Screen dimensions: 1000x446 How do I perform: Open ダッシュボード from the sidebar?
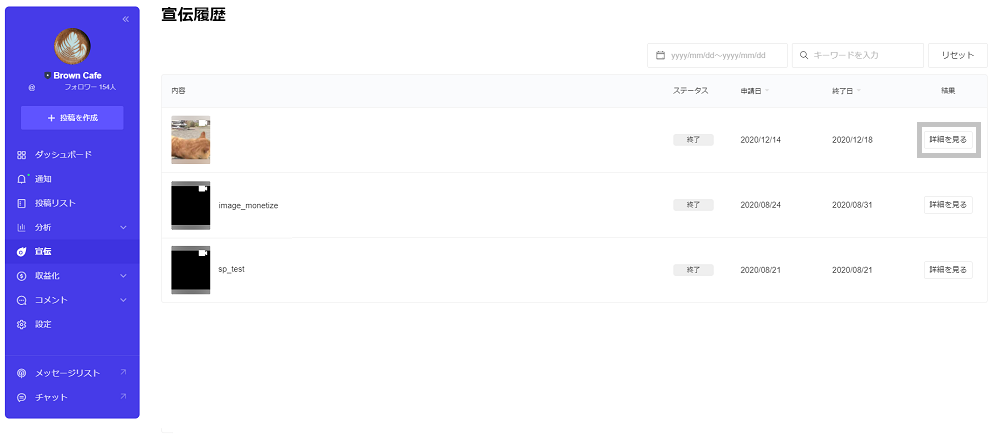click(63, 155)
